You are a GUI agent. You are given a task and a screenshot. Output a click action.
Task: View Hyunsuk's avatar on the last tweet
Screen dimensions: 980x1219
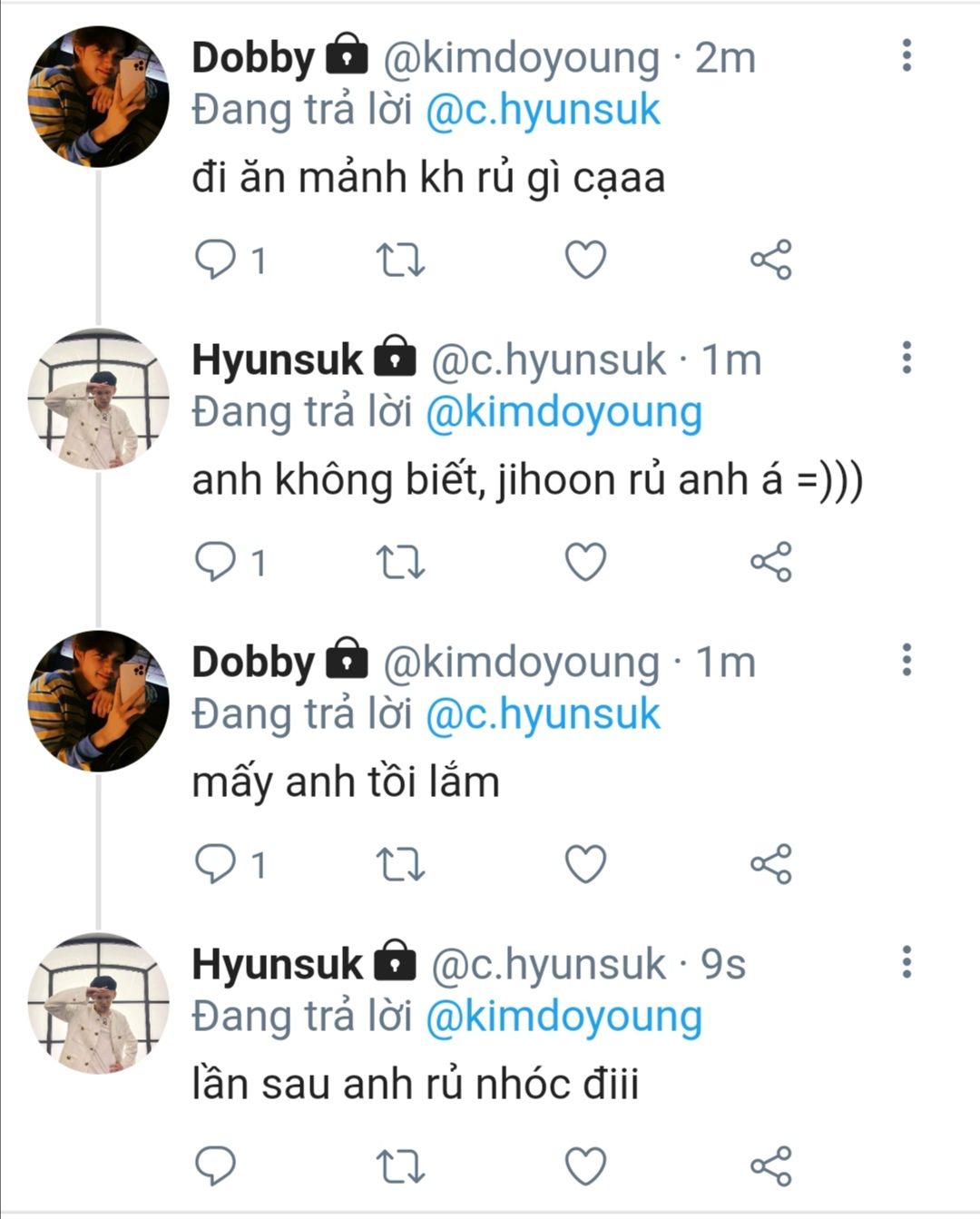pyautogui.click(x=98, y=1003)
